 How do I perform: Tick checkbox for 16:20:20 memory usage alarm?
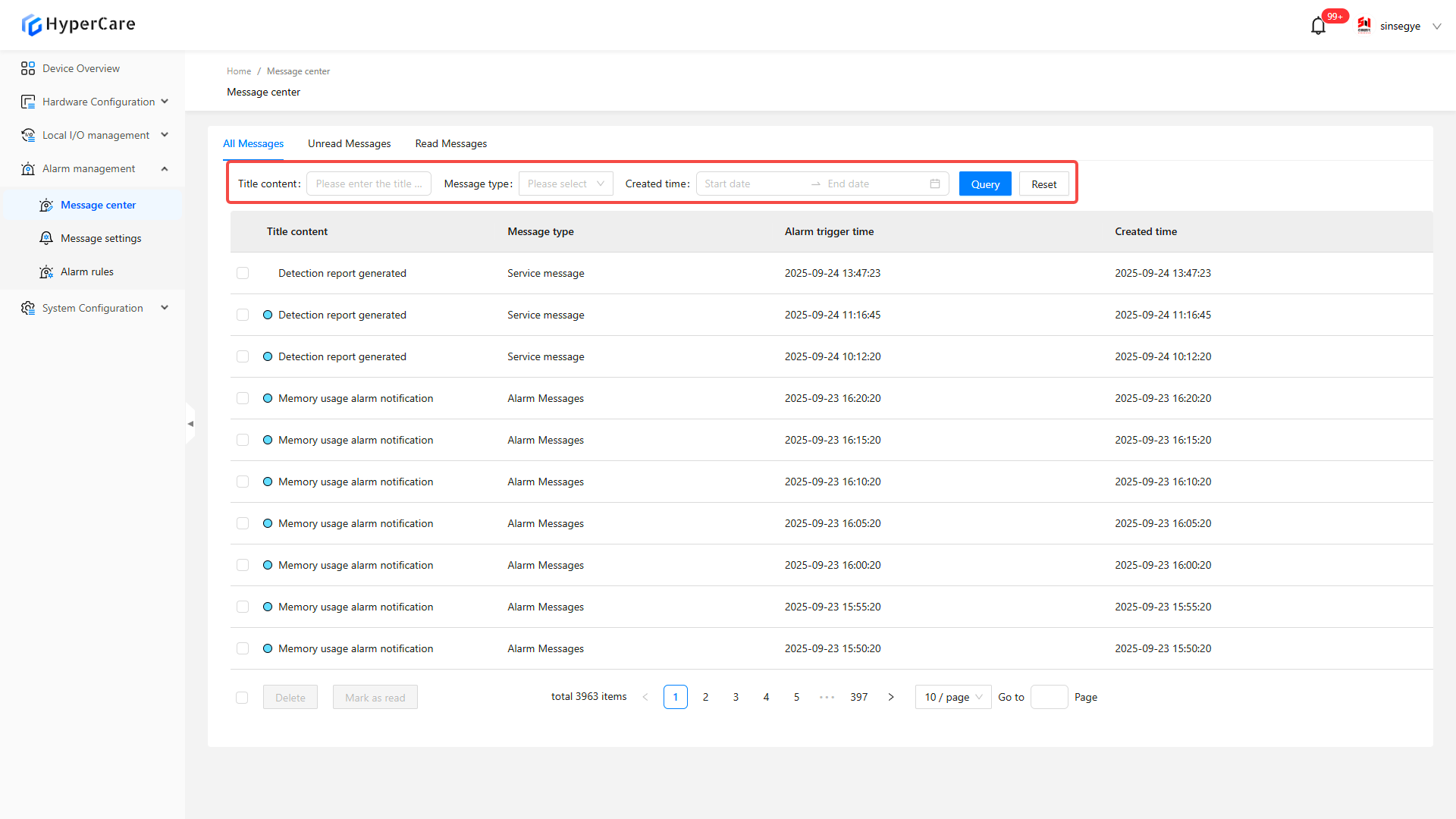tap(243, 398)
